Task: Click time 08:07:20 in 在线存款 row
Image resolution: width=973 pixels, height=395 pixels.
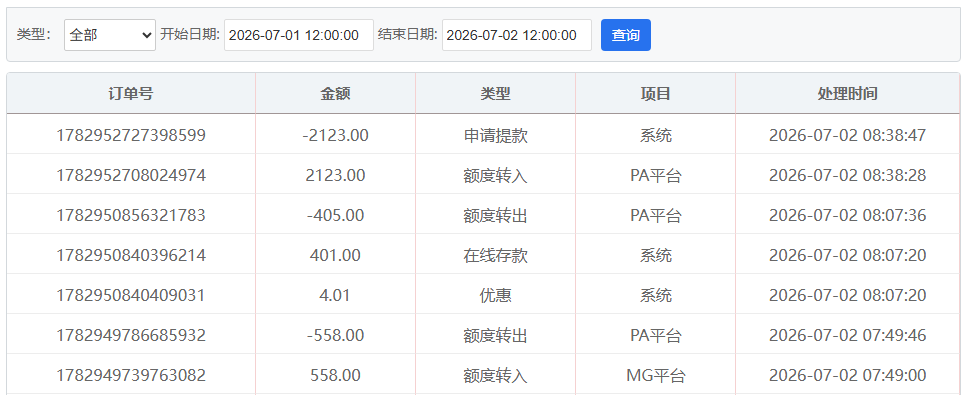Action: 847,255
